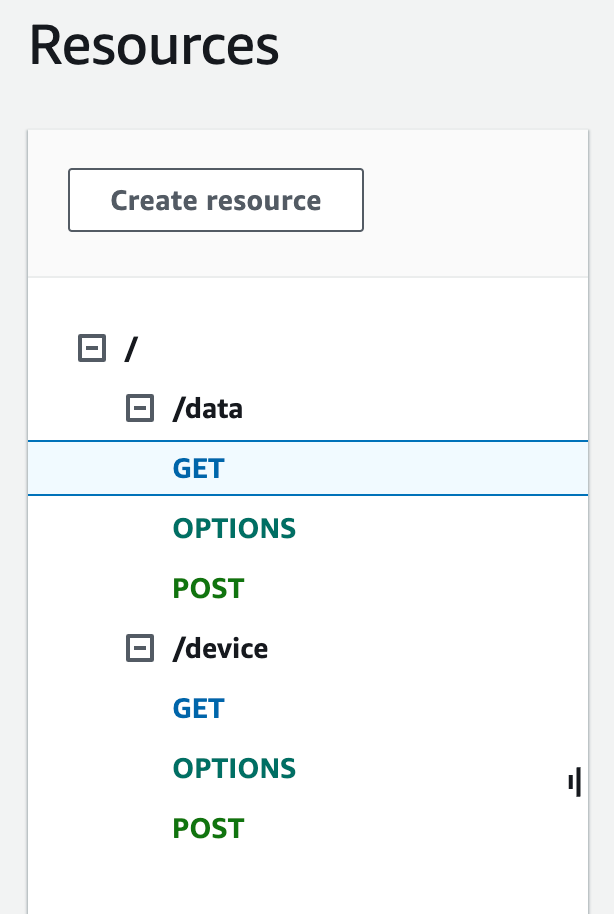
Task: Open the POST method under /device
Action: (208, 829)
